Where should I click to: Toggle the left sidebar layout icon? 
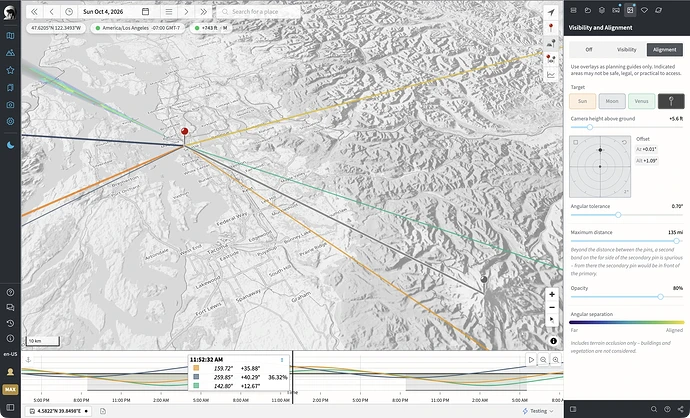click(x=10, y=408)
